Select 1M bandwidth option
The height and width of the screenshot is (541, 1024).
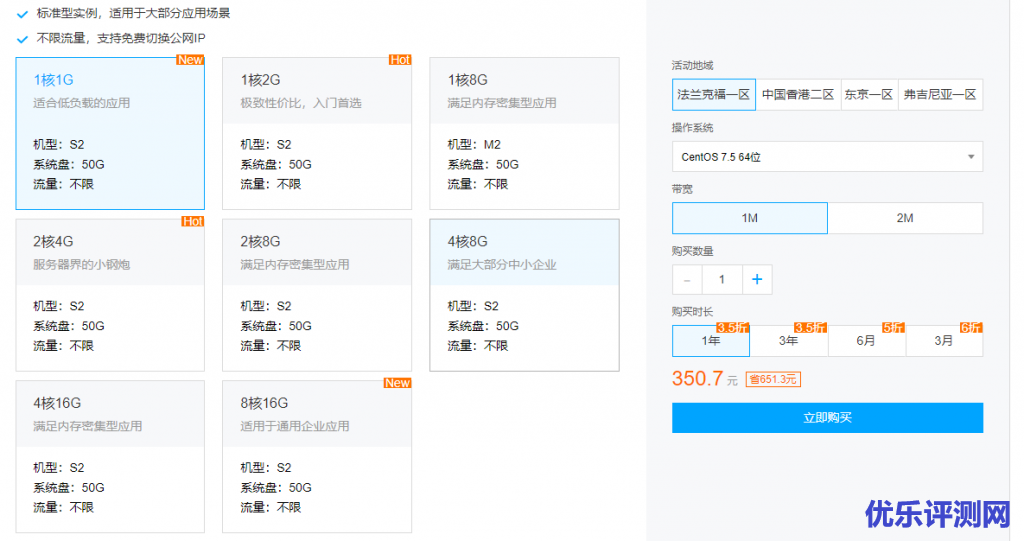click(x=749, y=218)
